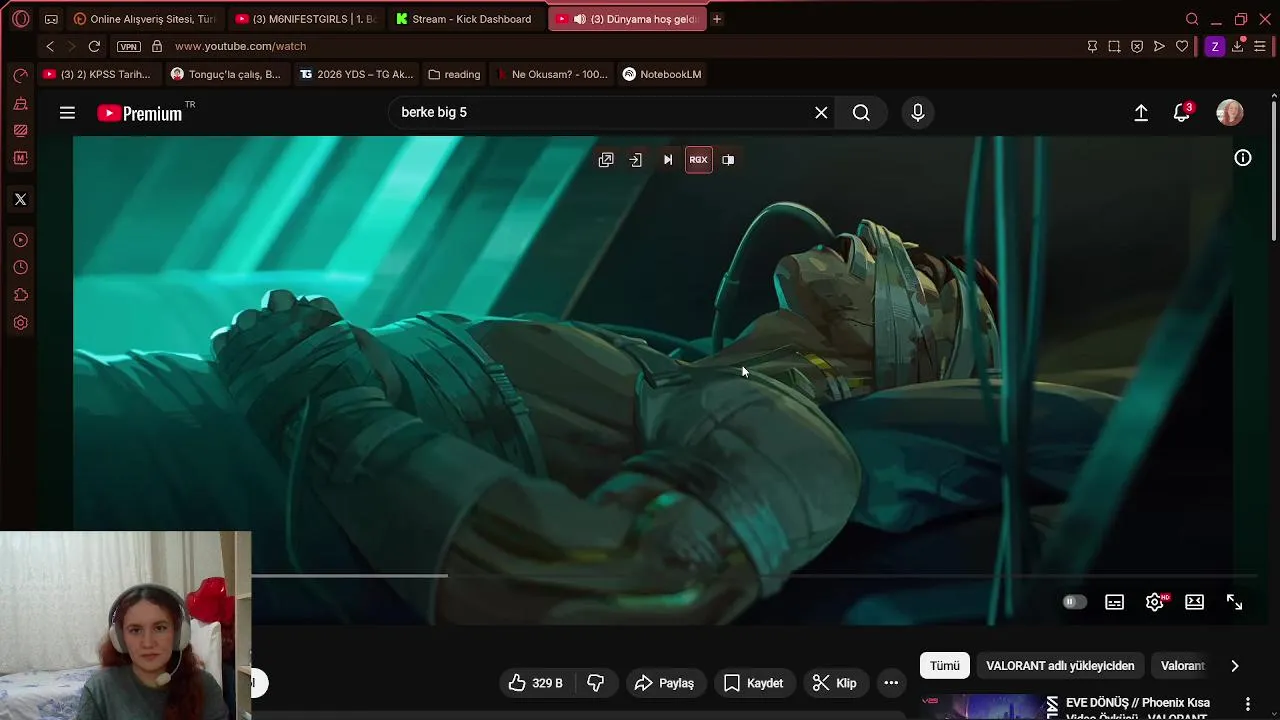This screenshot has width=1280, height=720.
Task: Open the video info card icon
Action: [1243, 158]
